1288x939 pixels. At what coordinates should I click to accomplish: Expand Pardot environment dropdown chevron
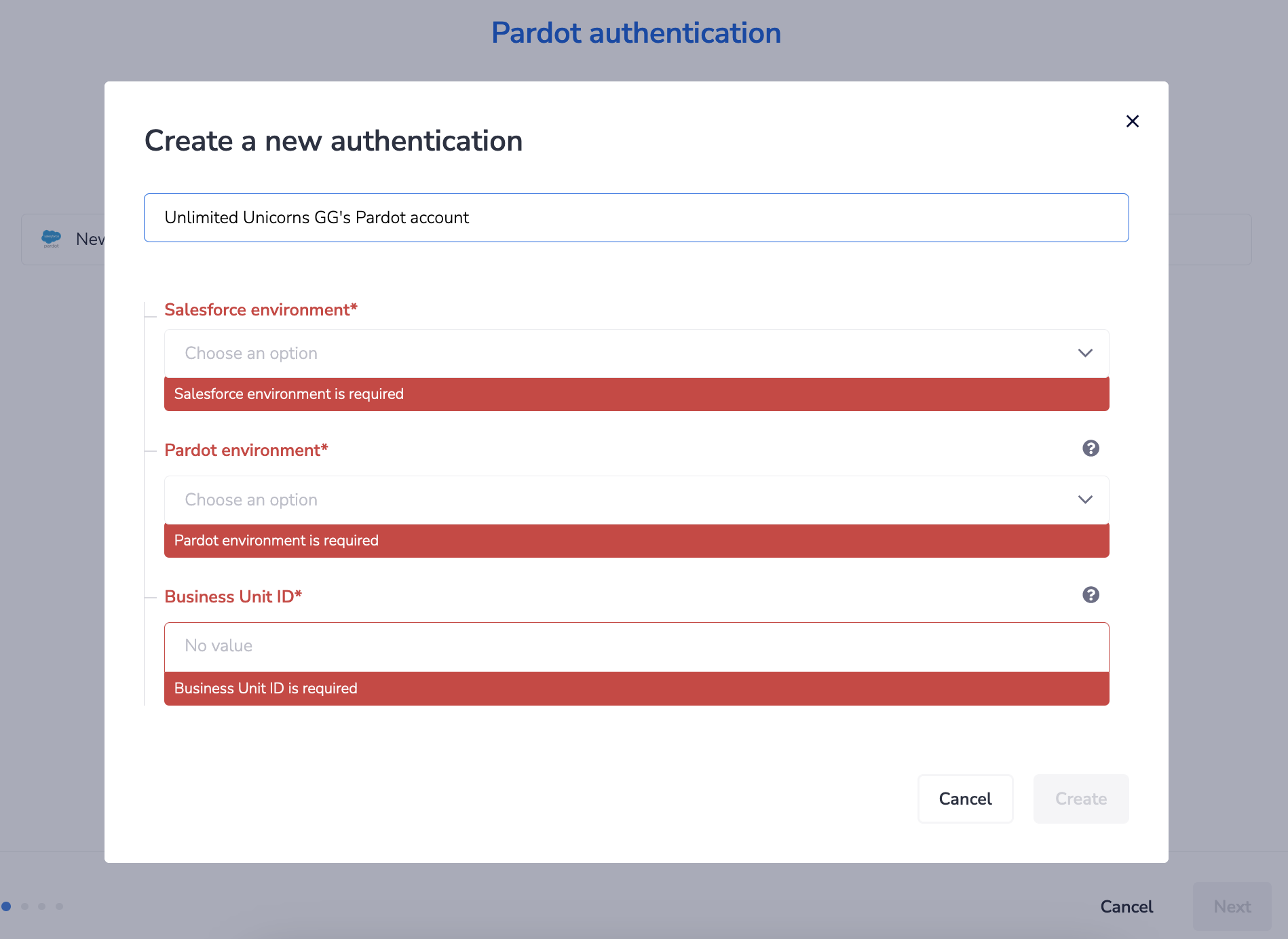pyautogui.click(x=1085, y=500)
